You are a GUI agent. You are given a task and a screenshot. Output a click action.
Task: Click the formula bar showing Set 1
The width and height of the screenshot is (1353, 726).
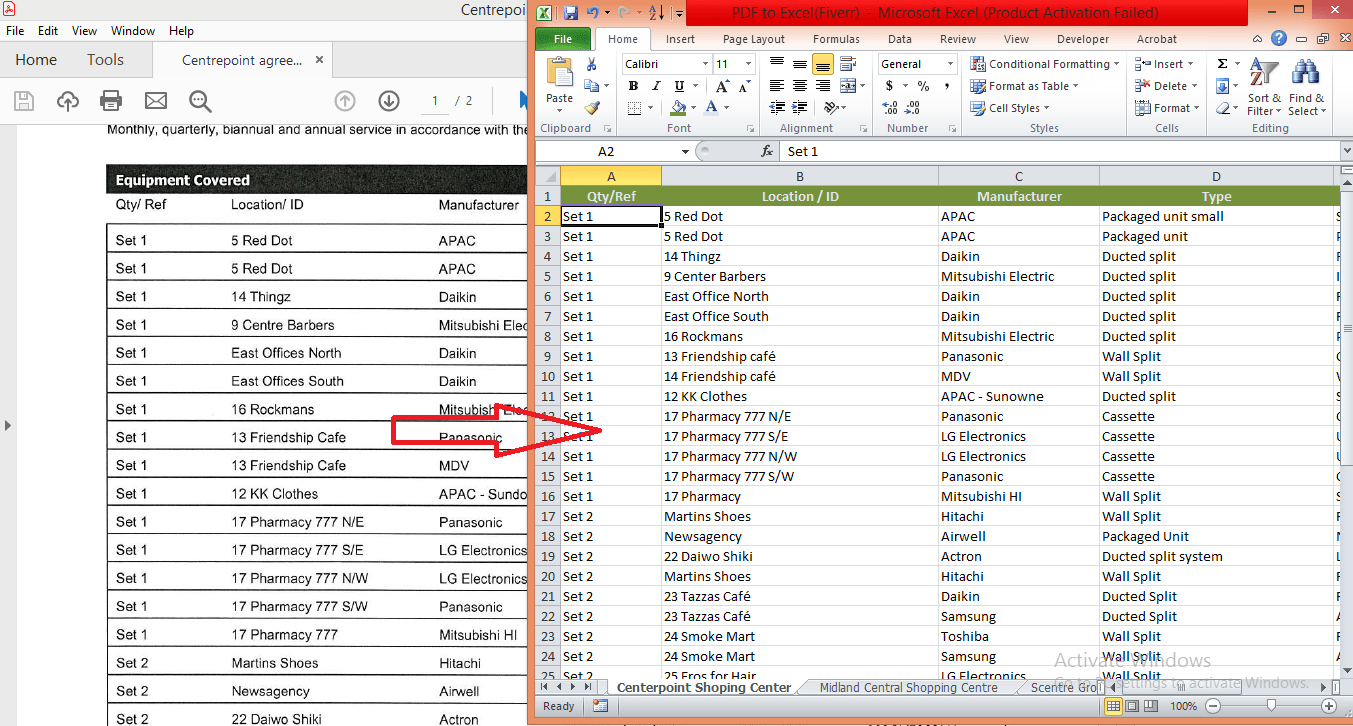pos(1058,151)
